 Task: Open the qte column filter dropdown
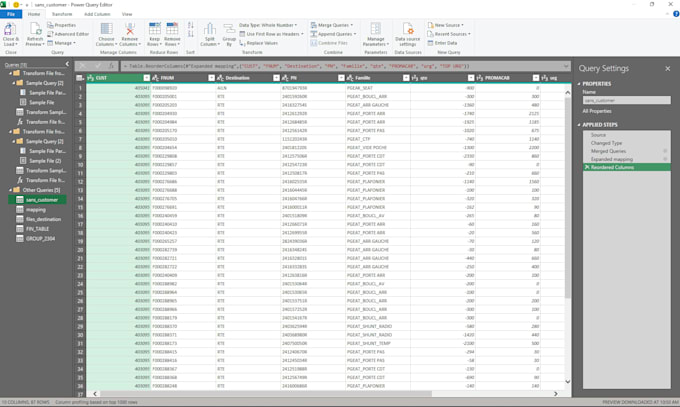[x=471, y=78]
